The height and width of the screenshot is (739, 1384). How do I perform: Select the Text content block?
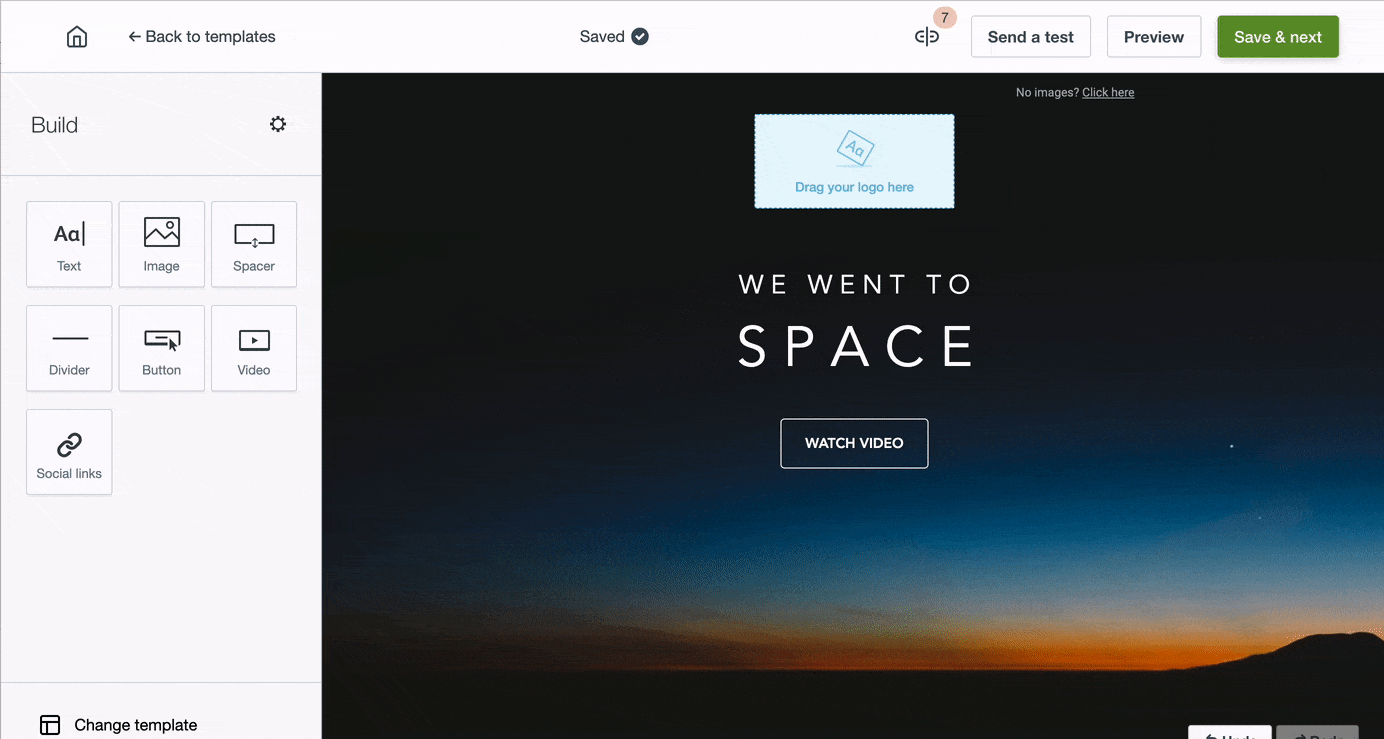[69, 244]
